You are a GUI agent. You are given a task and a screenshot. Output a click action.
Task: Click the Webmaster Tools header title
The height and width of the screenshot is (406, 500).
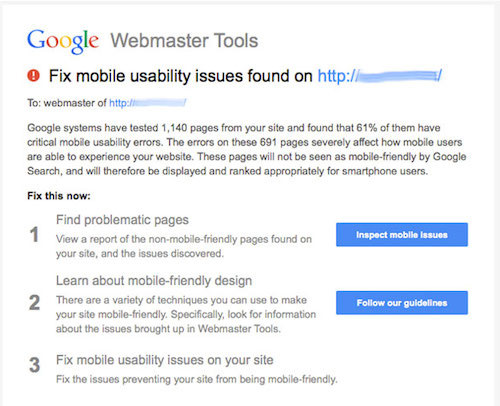184,41
